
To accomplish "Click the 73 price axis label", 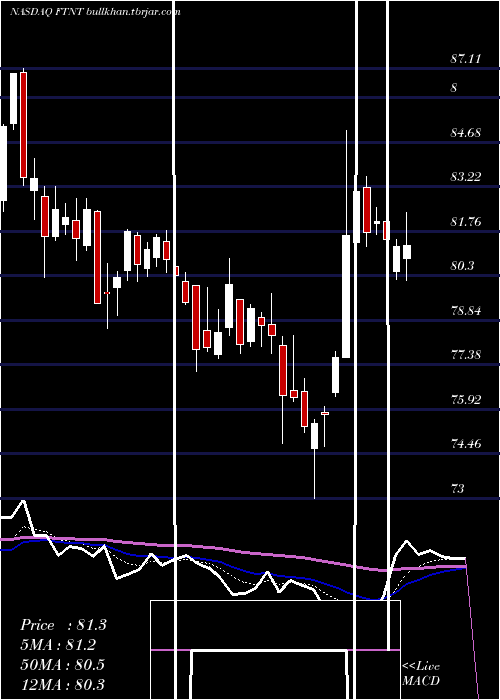I will pyautogui.click(x=458, y=488).
